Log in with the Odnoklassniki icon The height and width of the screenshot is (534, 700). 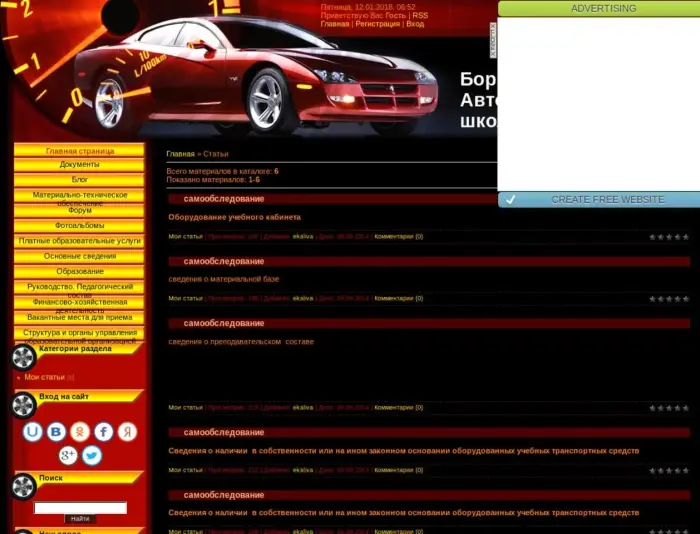tap(80, 432)
